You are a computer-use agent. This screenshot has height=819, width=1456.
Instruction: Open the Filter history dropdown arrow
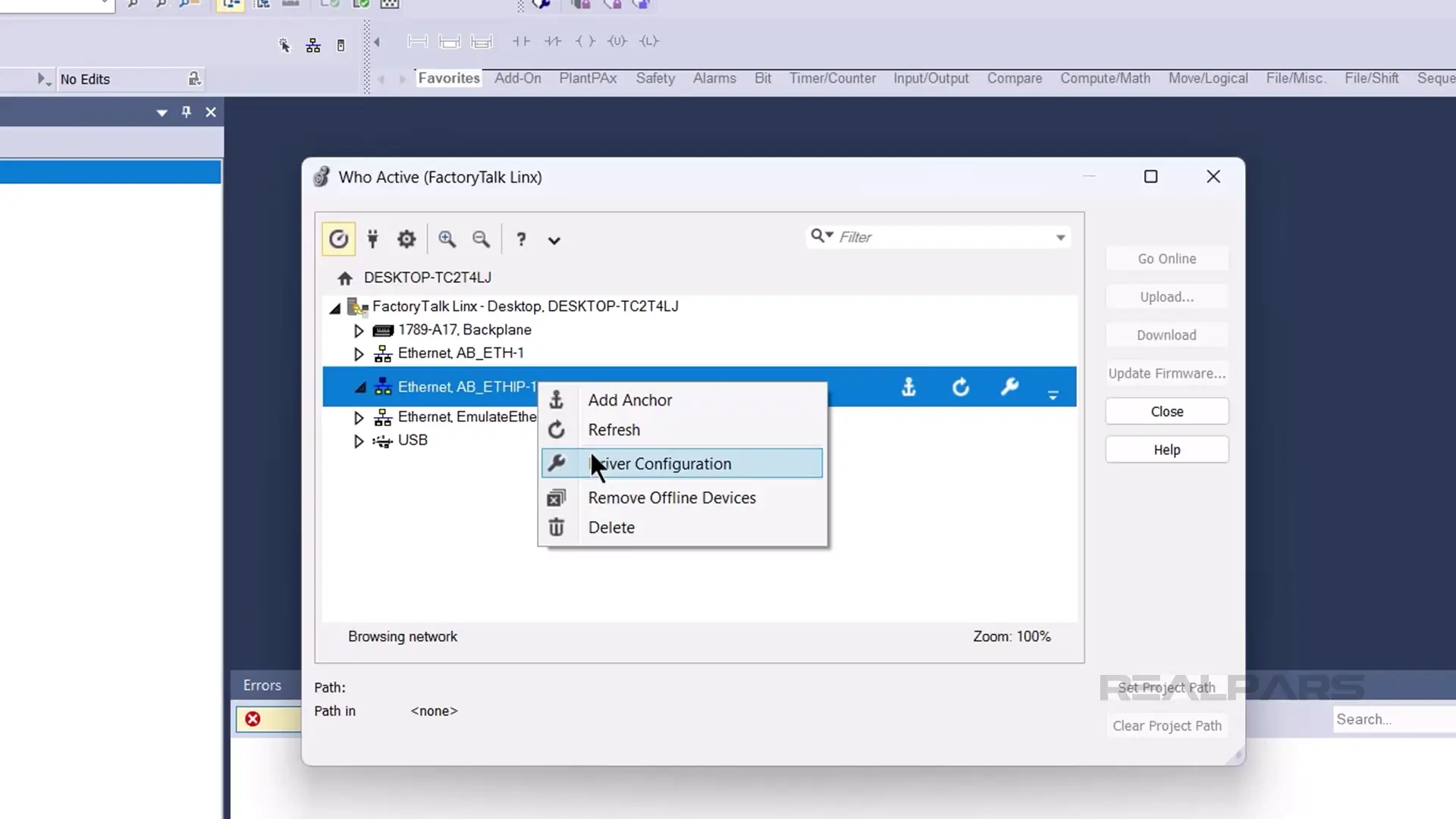point(1060,237)
